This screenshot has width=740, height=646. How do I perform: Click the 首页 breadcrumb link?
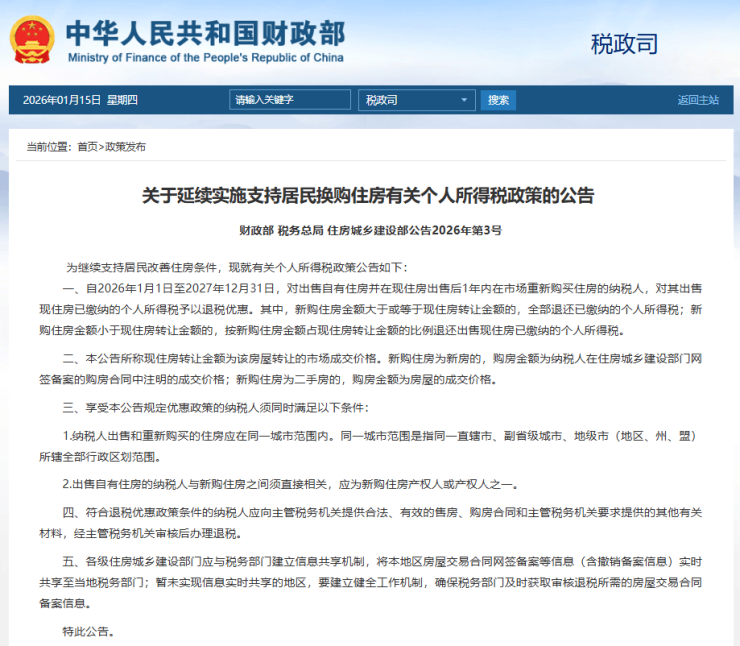[87, 147]
